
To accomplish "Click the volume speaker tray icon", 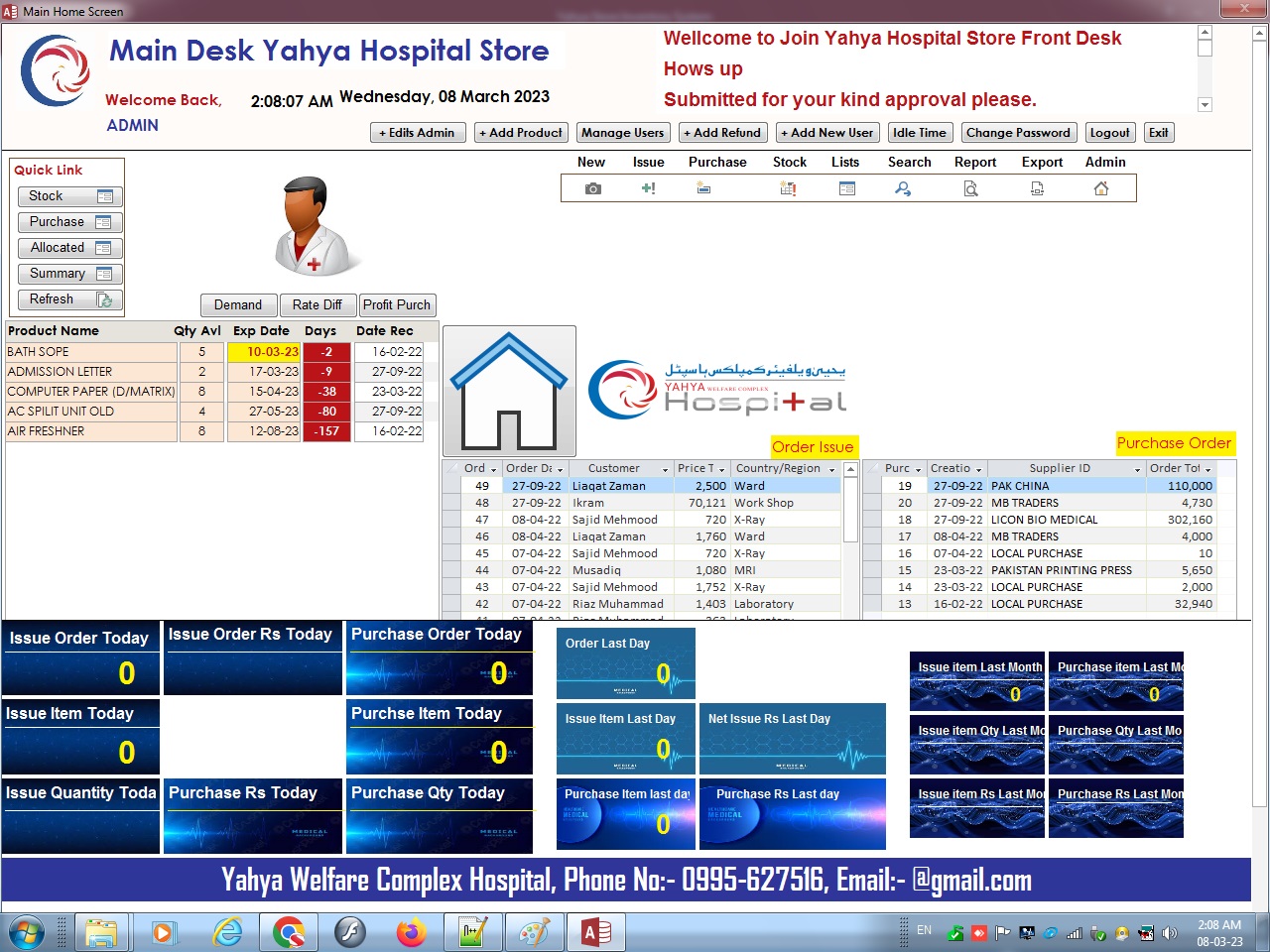I will (x=1170, y=933).
